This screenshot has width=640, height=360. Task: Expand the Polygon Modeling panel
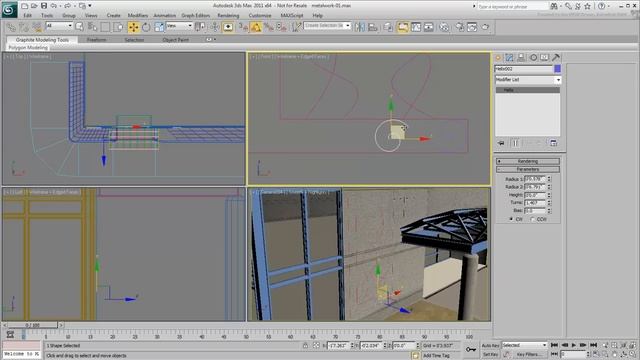pyautogui.click(x=28, y=47)
